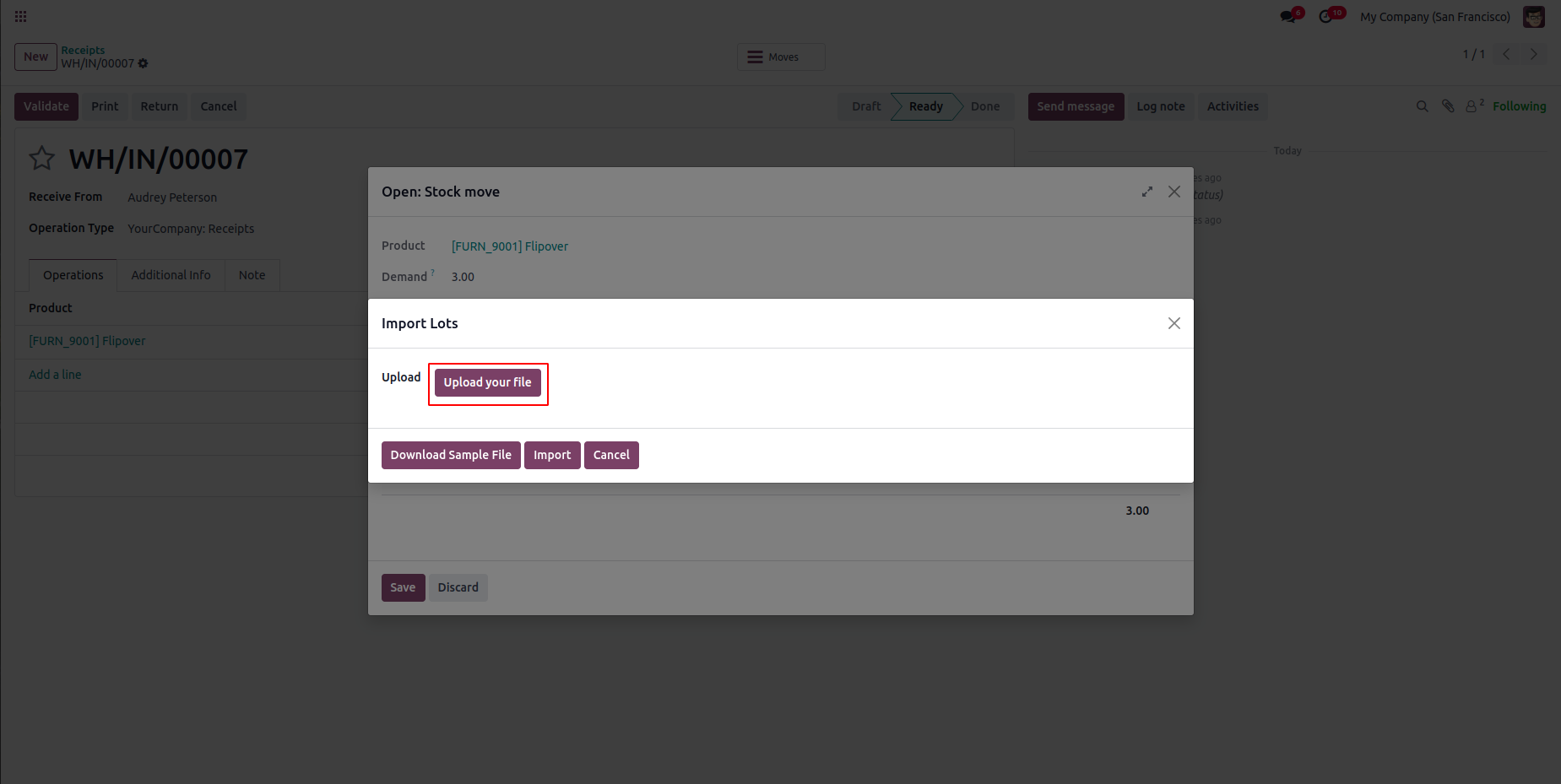Expand the Stock move dialog fullscreen

[1147, 192]
